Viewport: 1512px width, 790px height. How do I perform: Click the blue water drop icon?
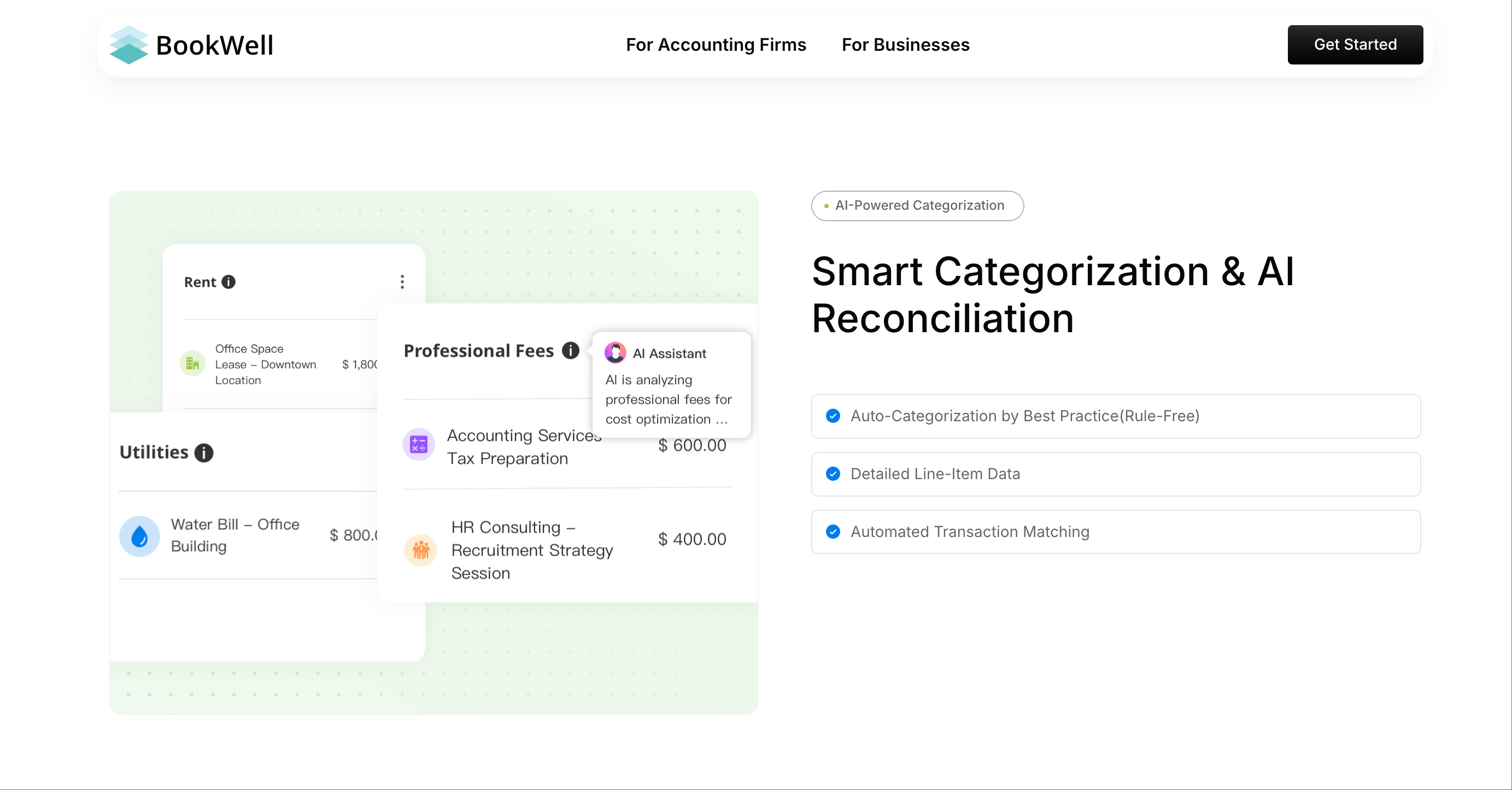point(139,536)
